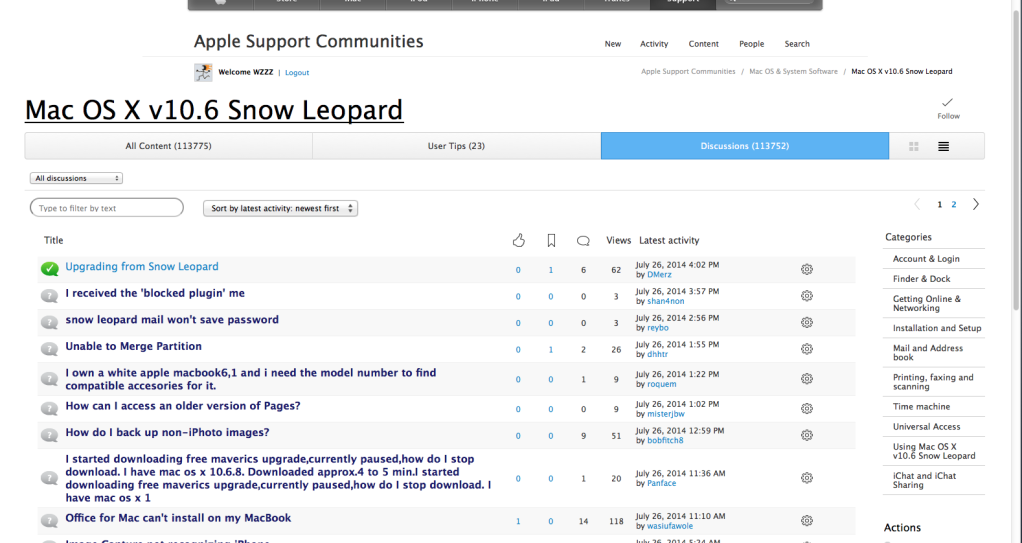Click speech bubble icon beside Unable to Merge Partition
Screen dimensions: 1022x543
click(50, 349)
